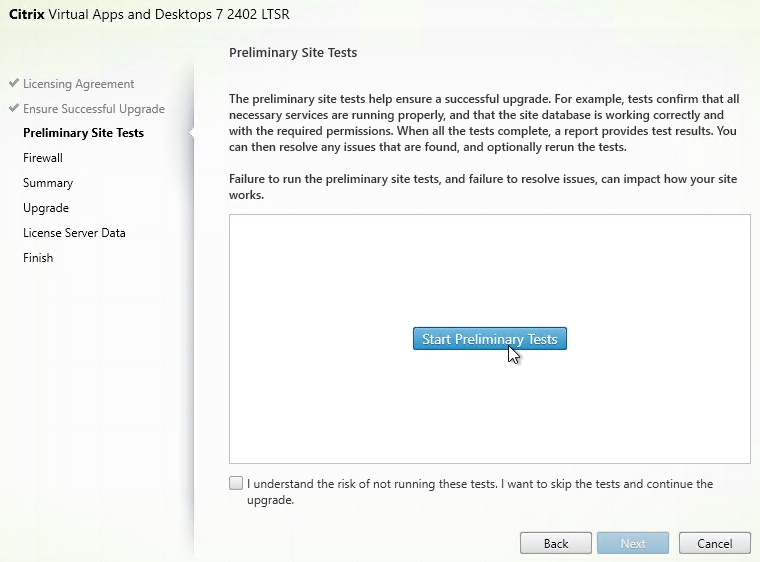Click the Citrix Virtual Apps and Desktops title

click(x=149, y=15)
